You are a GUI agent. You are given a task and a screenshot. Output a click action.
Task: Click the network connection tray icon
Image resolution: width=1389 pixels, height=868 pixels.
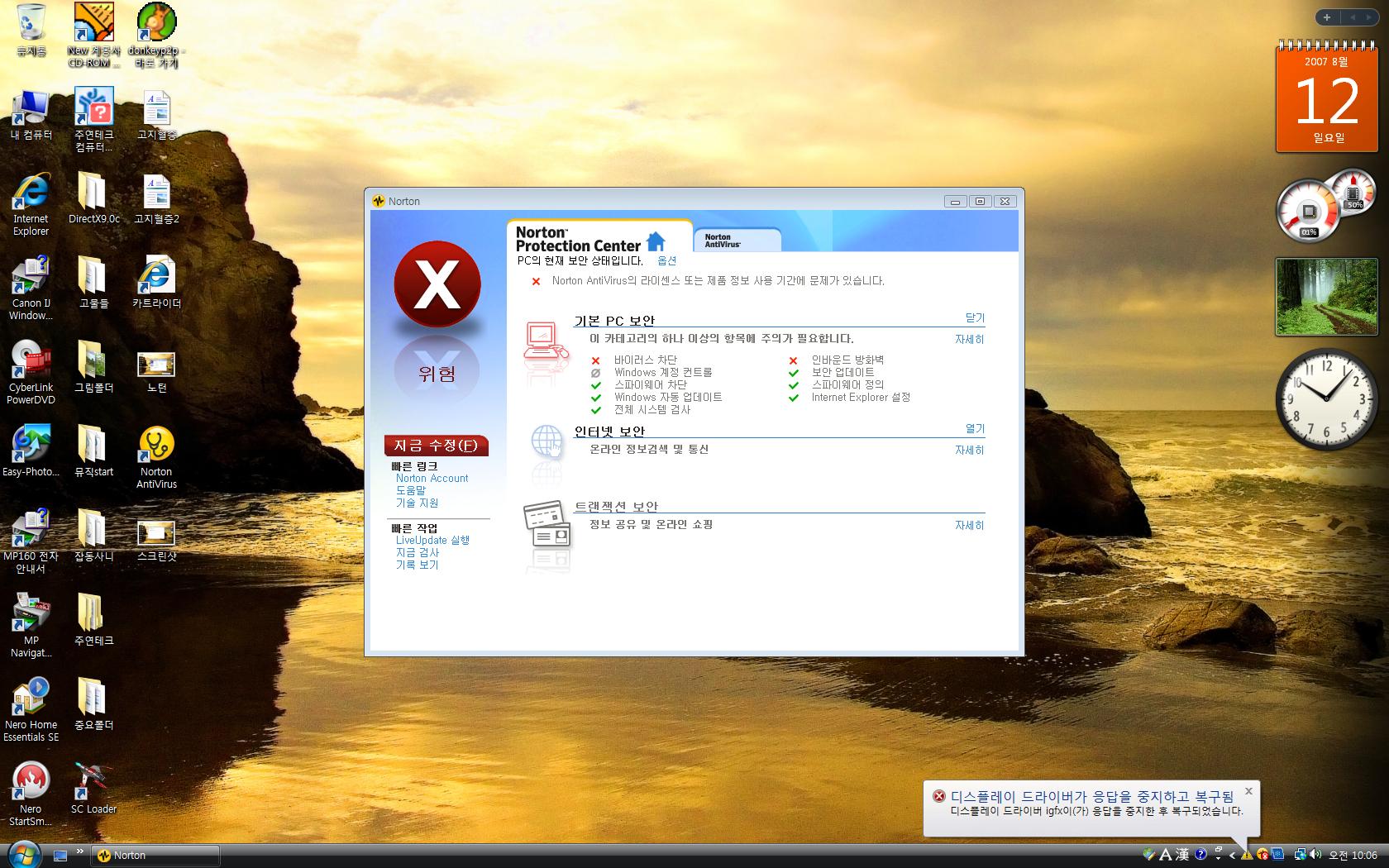[1300, 855]
